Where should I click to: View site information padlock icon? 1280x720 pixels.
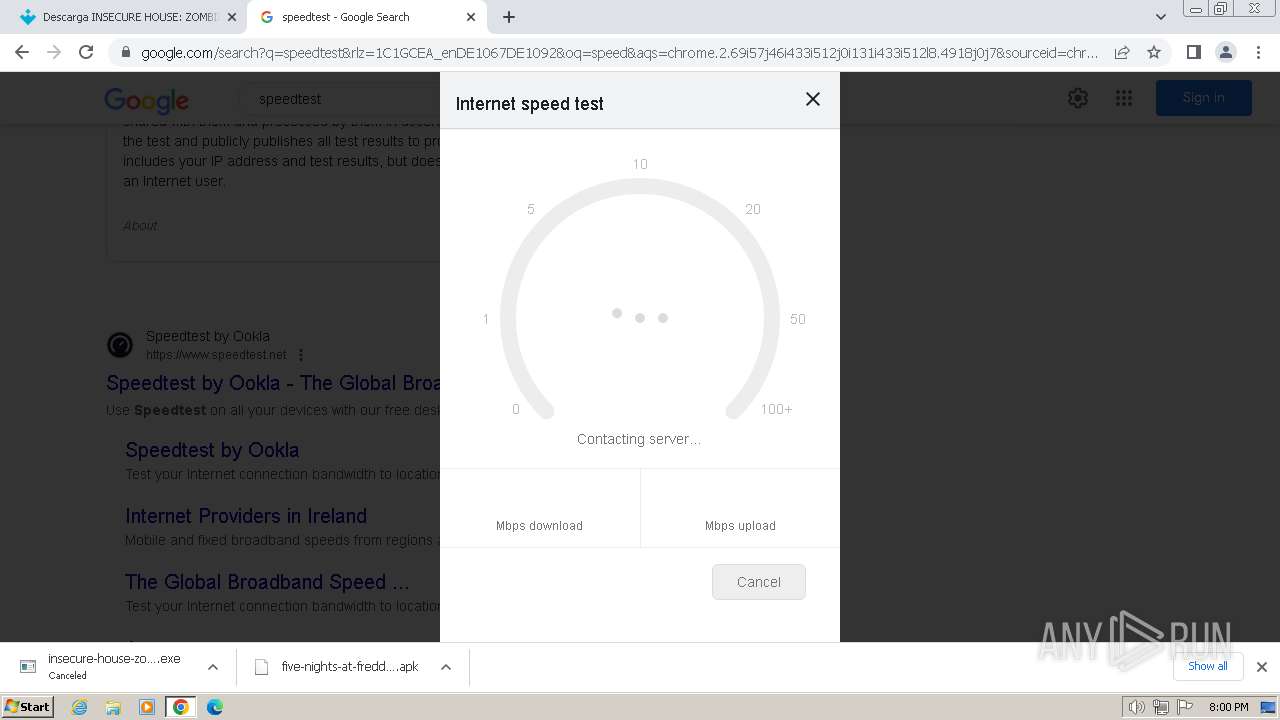point(125,53)
